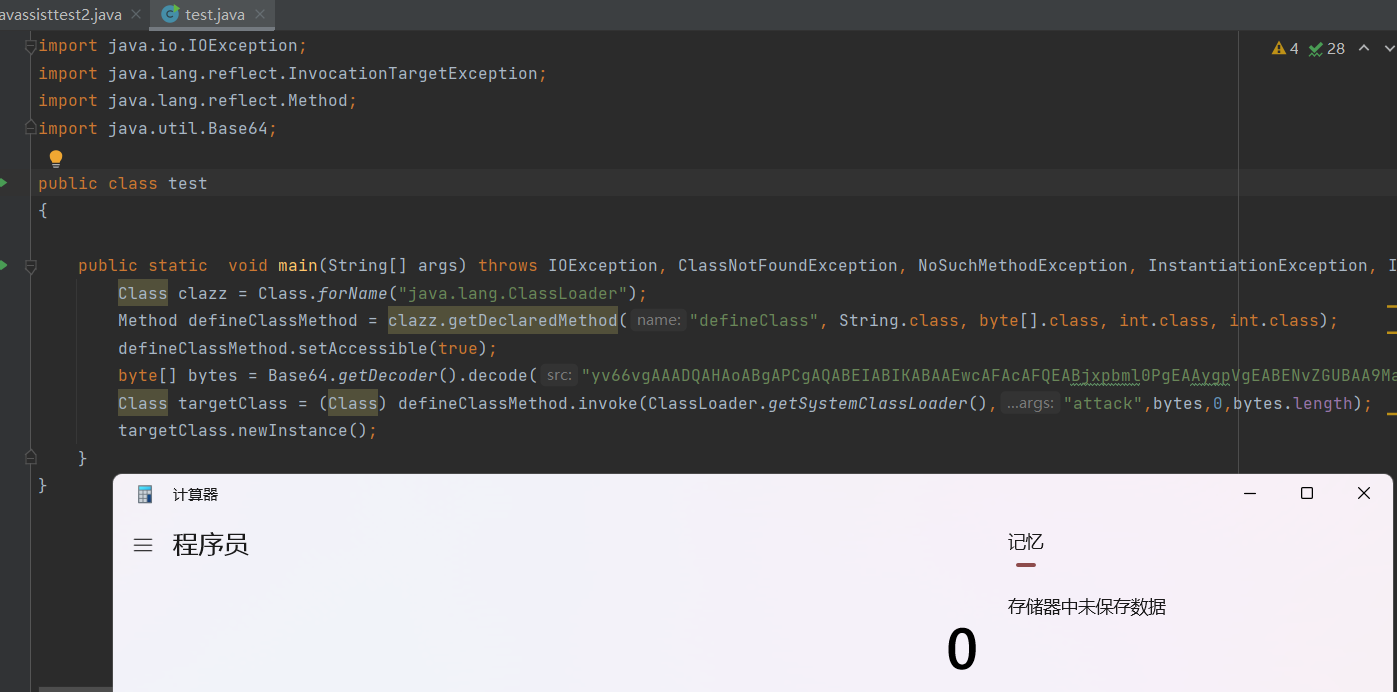Open Calculator hamburger navigation menu
The width and height of the screenshot is (1397, 692).
(x=143, y=545)
